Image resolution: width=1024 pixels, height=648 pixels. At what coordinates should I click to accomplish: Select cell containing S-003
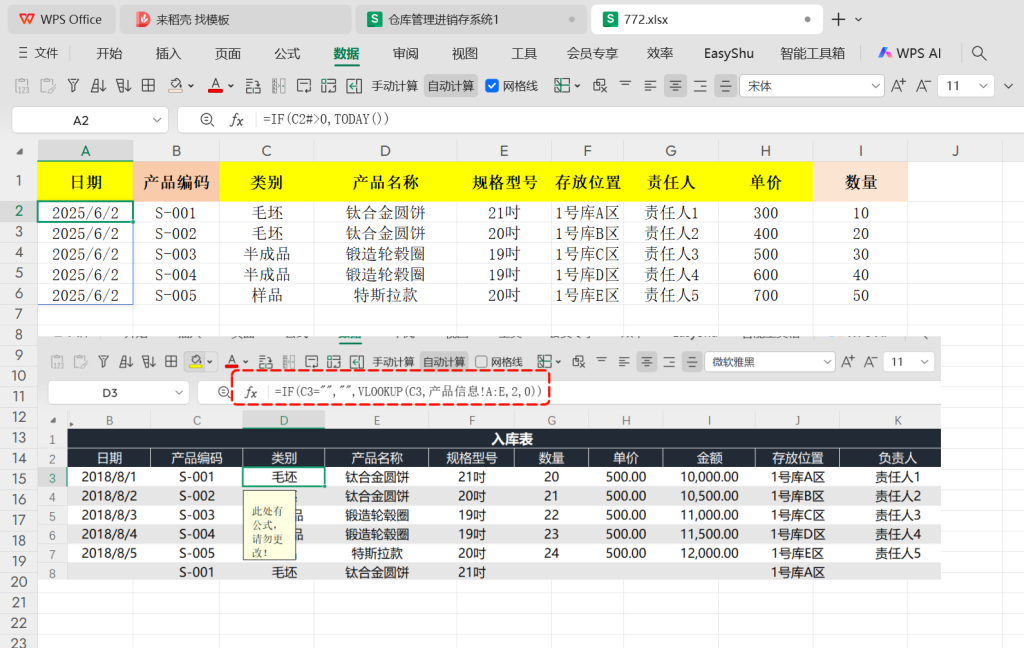coord(176,254)
